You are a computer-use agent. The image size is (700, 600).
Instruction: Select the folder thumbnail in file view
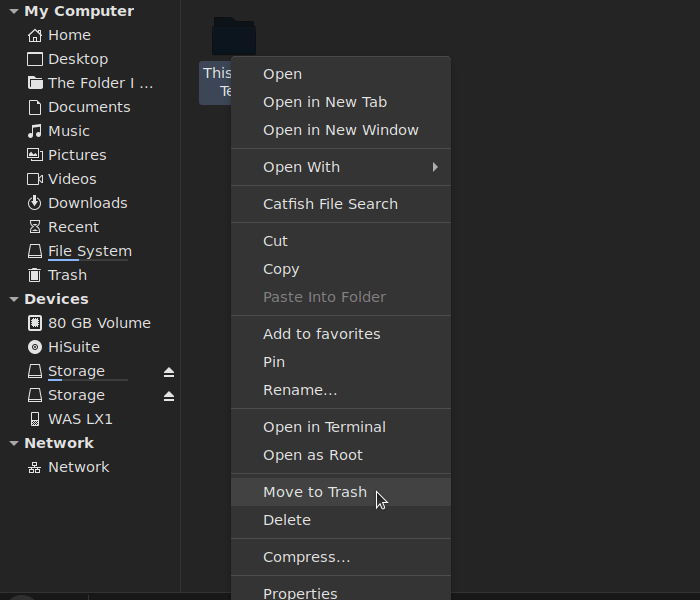pos(234,38)
